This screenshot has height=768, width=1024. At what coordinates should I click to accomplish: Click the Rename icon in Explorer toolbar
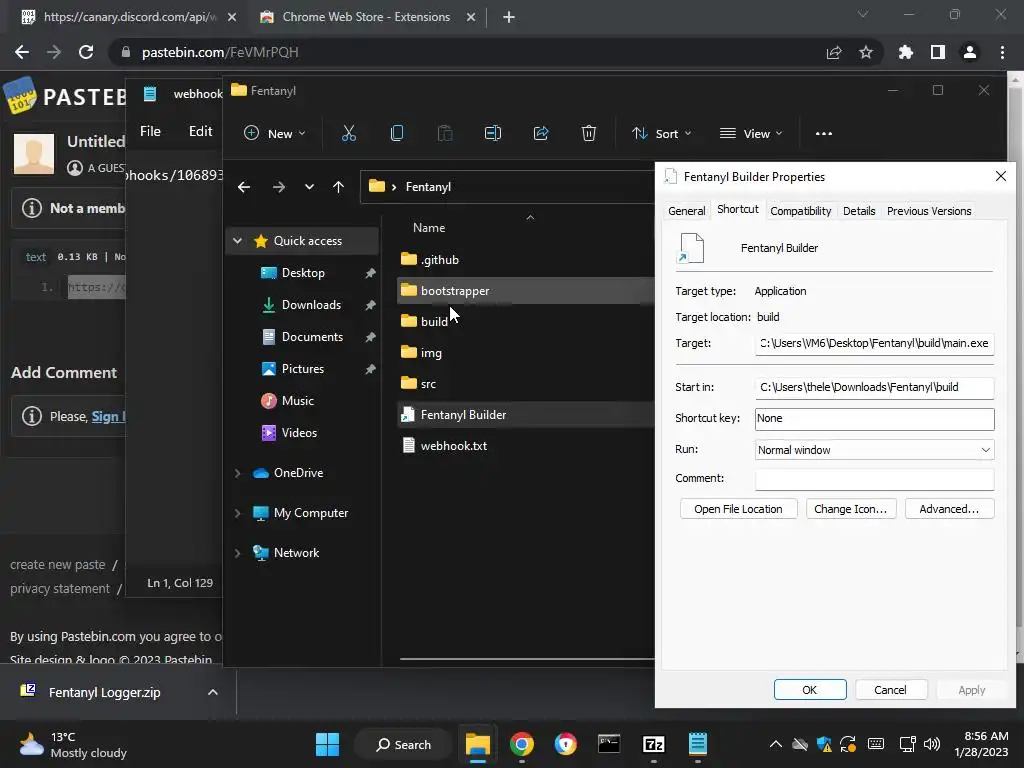point(492,133)
